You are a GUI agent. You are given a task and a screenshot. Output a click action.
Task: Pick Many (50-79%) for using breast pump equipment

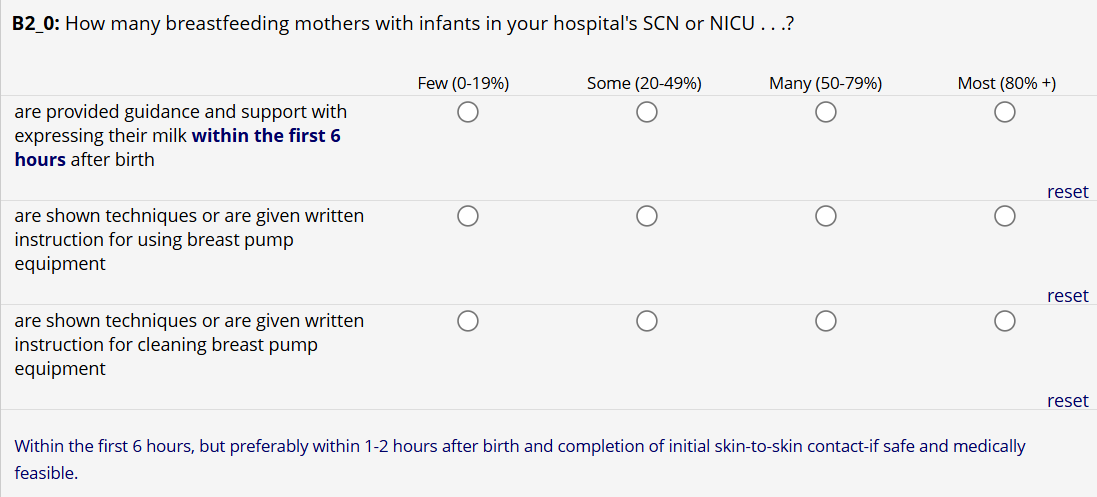pyautogui.click(x=825, y=216)
